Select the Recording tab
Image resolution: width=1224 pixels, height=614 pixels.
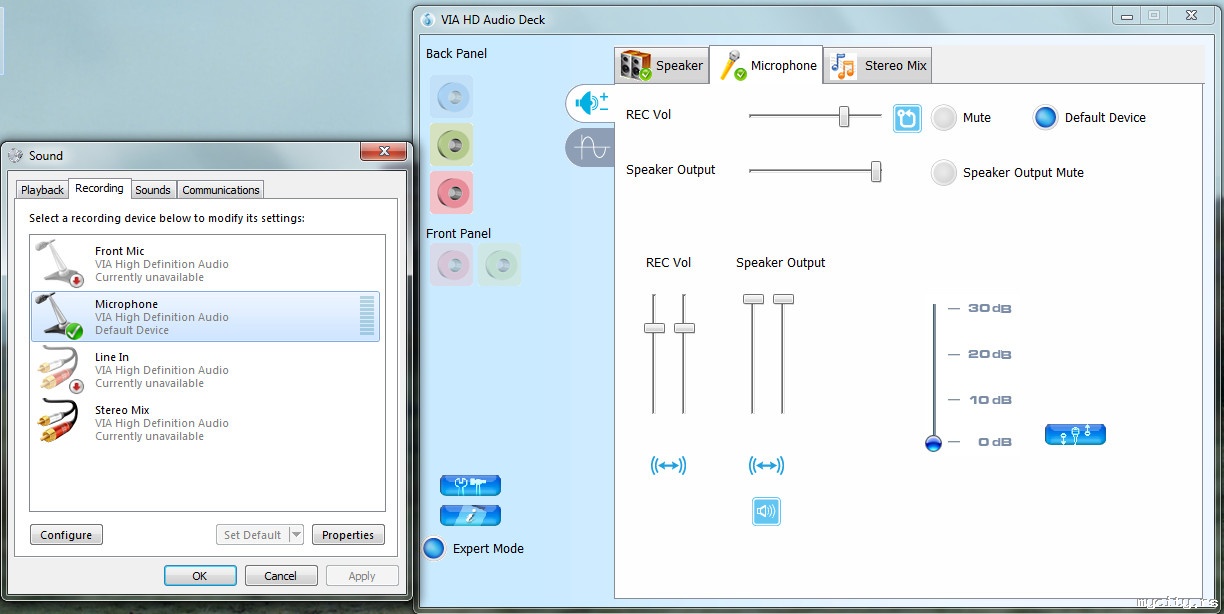click(x=100, y=188)
